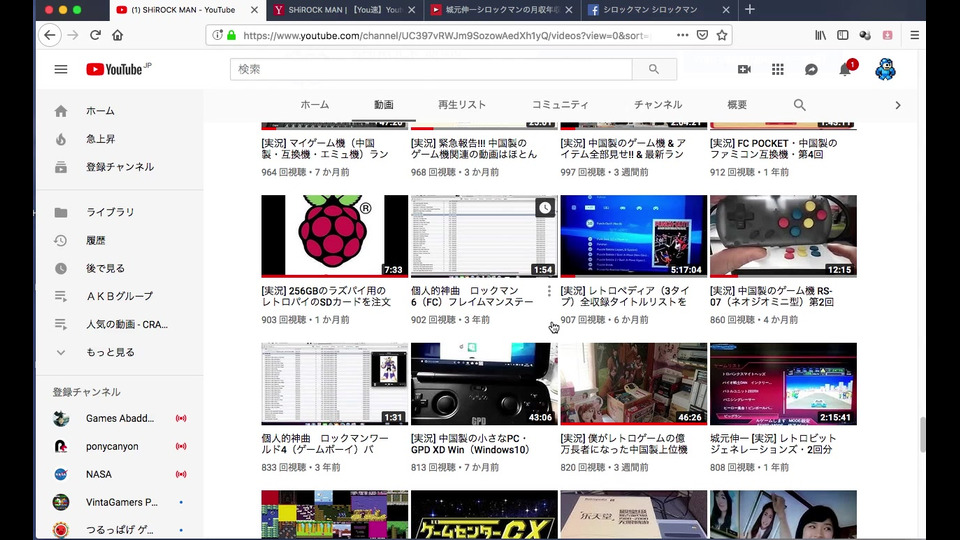Switch to Facebook シロックマン browser tab
Viewport: 960px width, 540px height.
[658, 10]
